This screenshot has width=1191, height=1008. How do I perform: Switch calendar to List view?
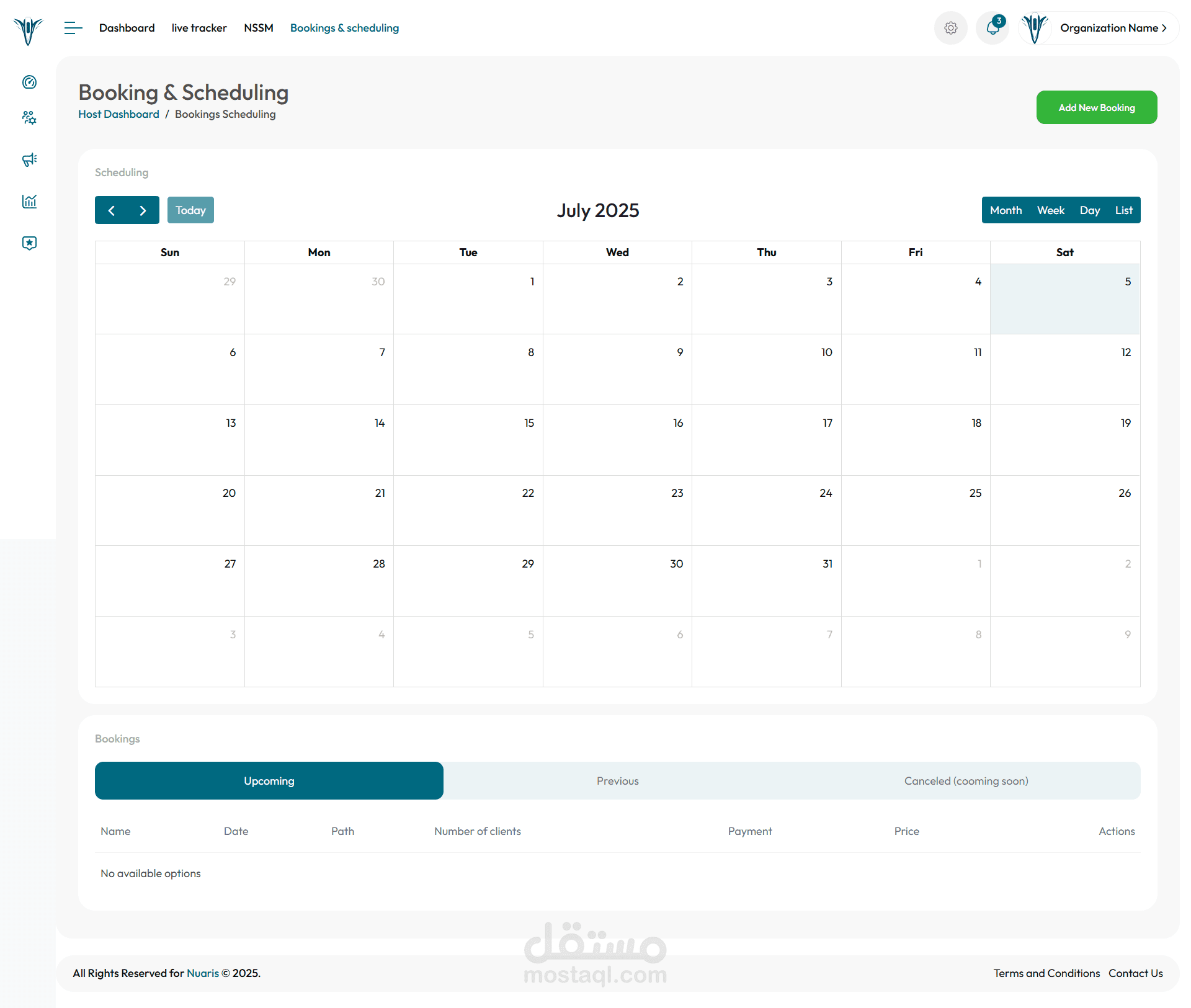point(1124,210)
